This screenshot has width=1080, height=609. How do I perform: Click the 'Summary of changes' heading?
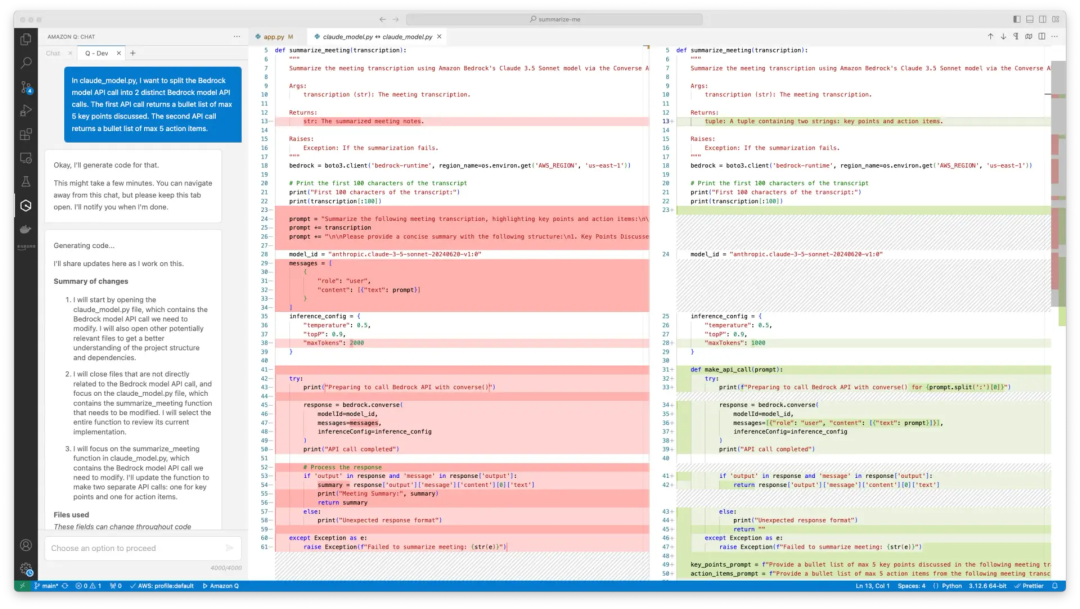point(91,281)
